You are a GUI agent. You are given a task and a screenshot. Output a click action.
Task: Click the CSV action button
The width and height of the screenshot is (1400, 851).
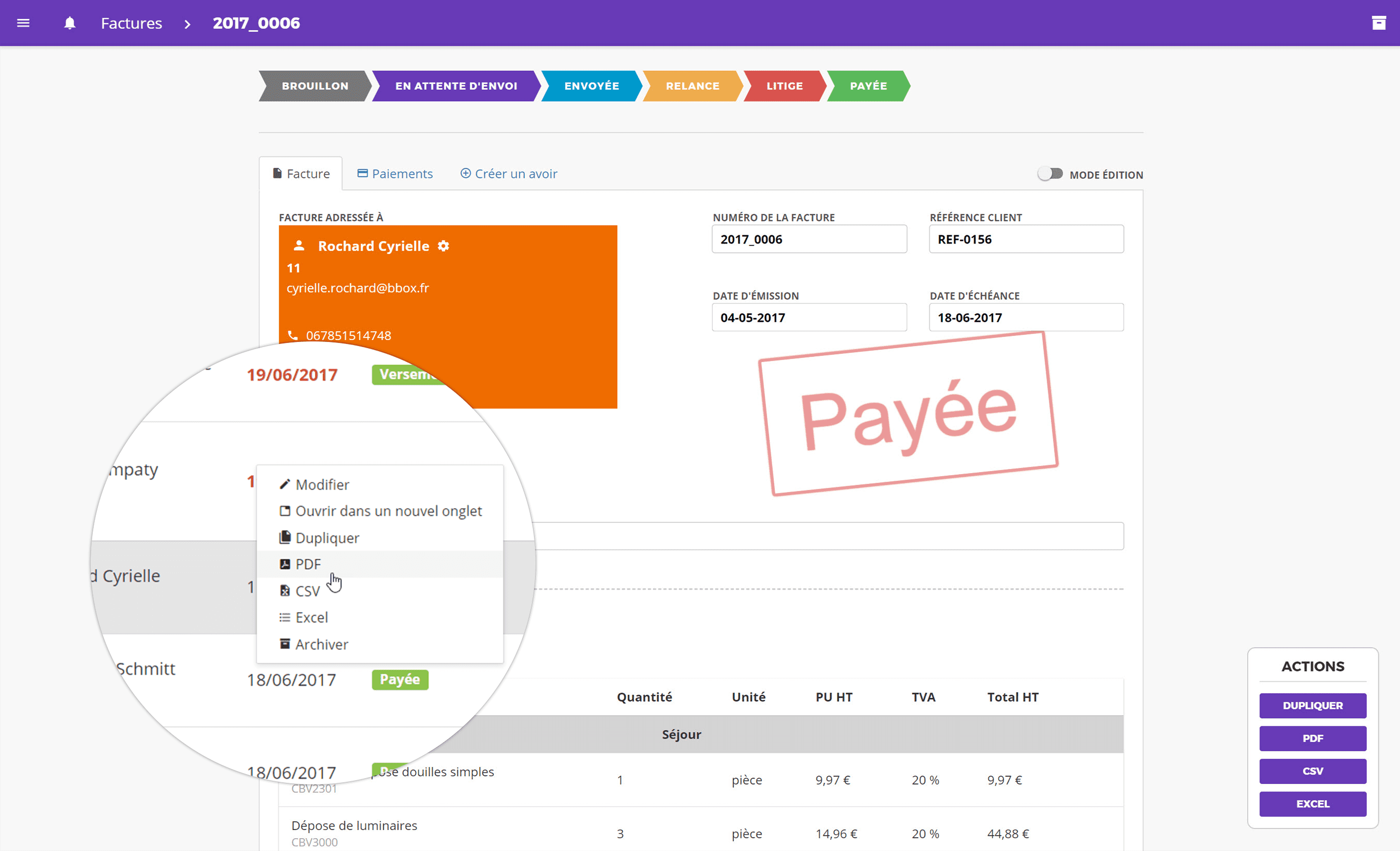(x=1312, y=772)
